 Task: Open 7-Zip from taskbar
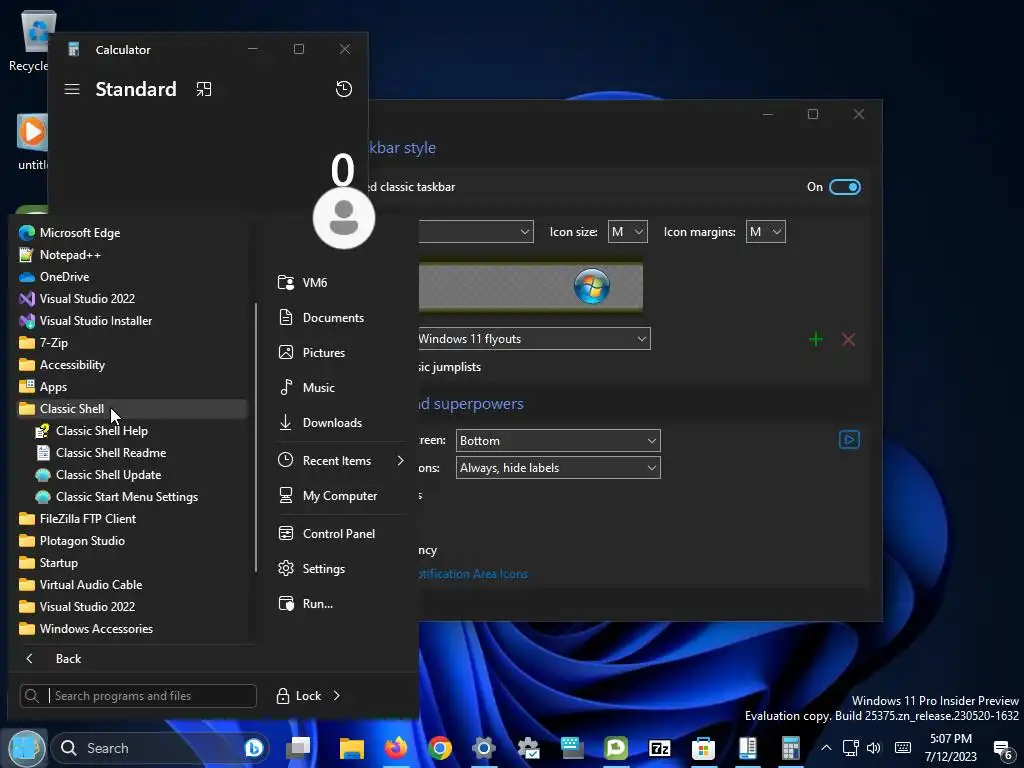[660, 748]
